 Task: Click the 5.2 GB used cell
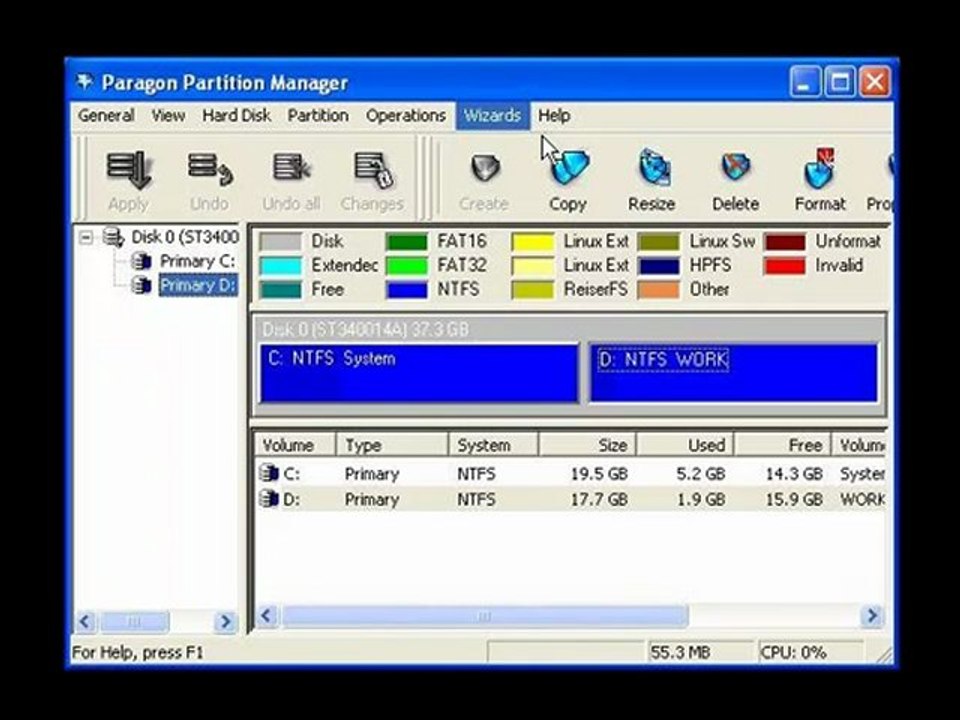coord(701,474)
